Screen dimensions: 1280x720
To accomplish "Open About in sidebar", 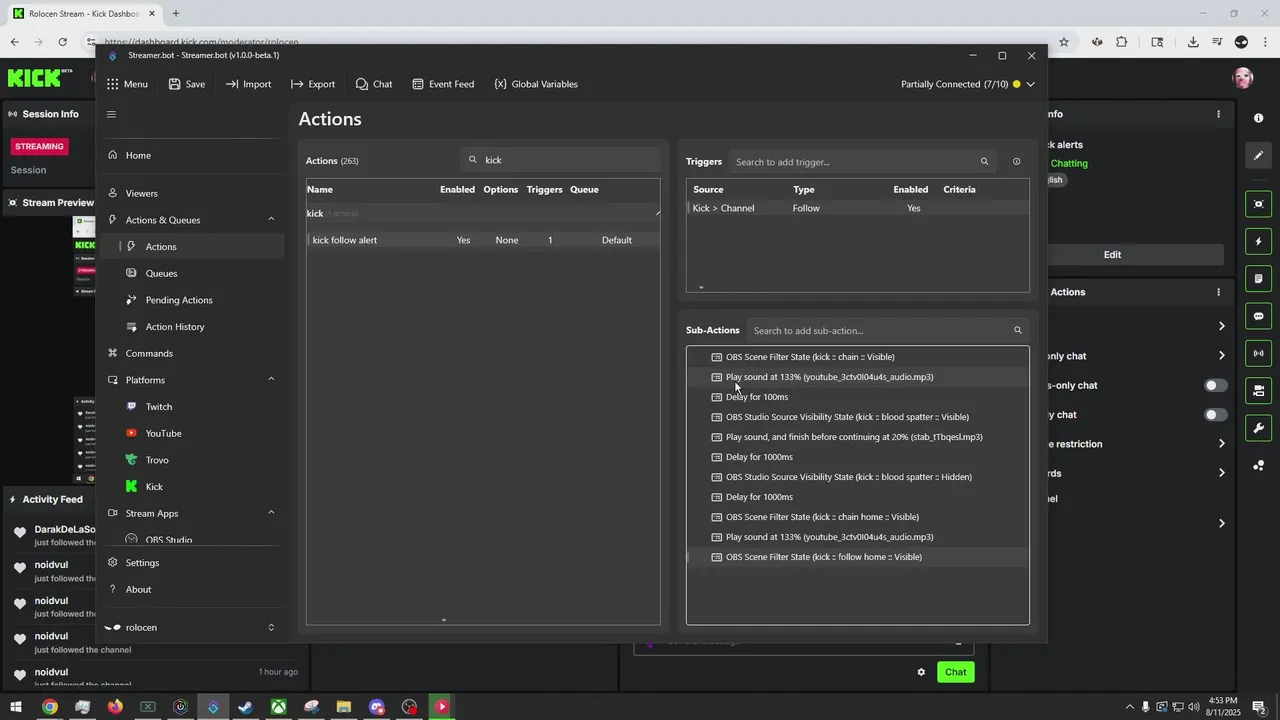I will [139, 589].
